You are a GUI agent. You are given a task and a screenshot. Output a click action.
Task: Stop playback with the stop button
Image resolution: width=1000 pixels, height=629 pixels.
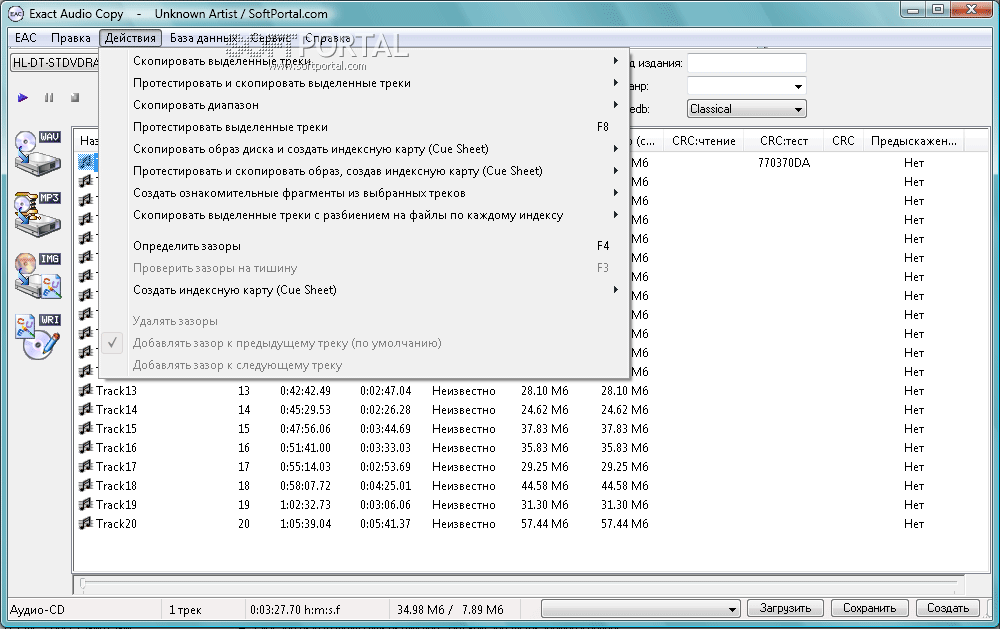pos(75,98)
